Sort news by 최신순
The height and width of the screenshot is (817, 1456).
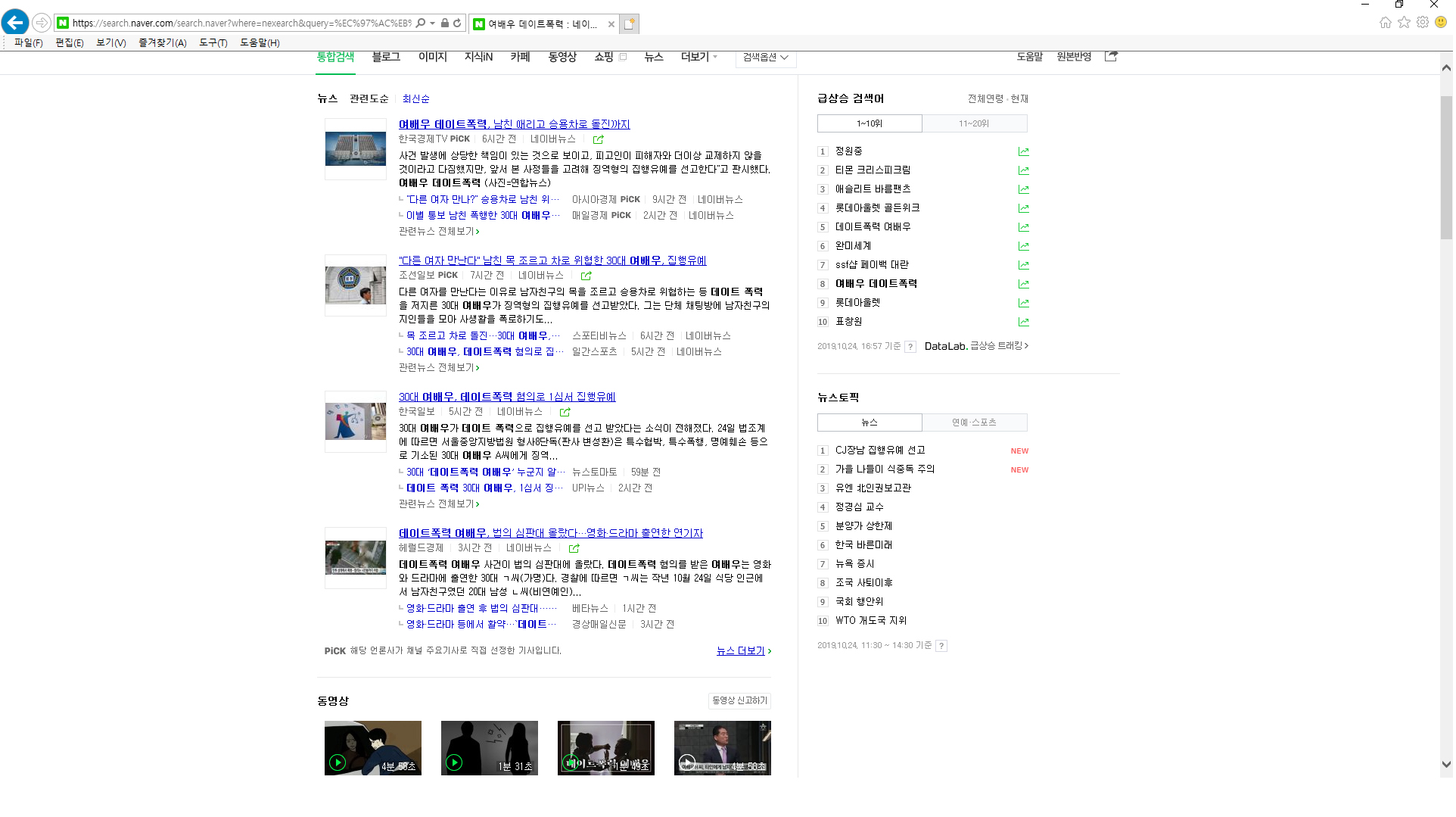[416, 99]
